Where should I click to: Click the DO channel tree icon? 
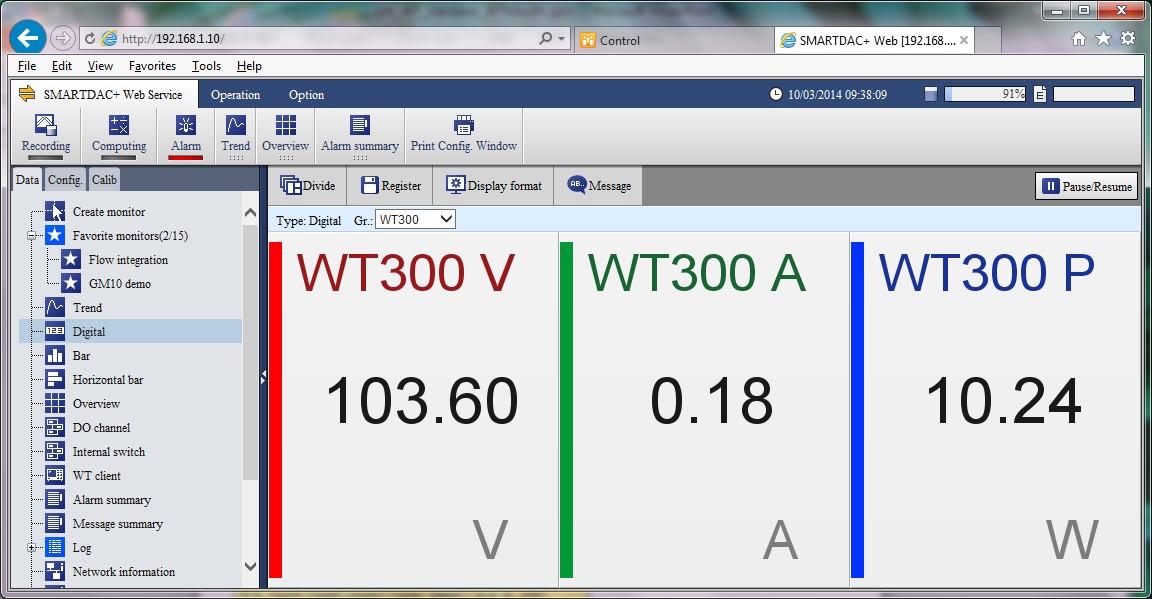click(x=55, y=427)
